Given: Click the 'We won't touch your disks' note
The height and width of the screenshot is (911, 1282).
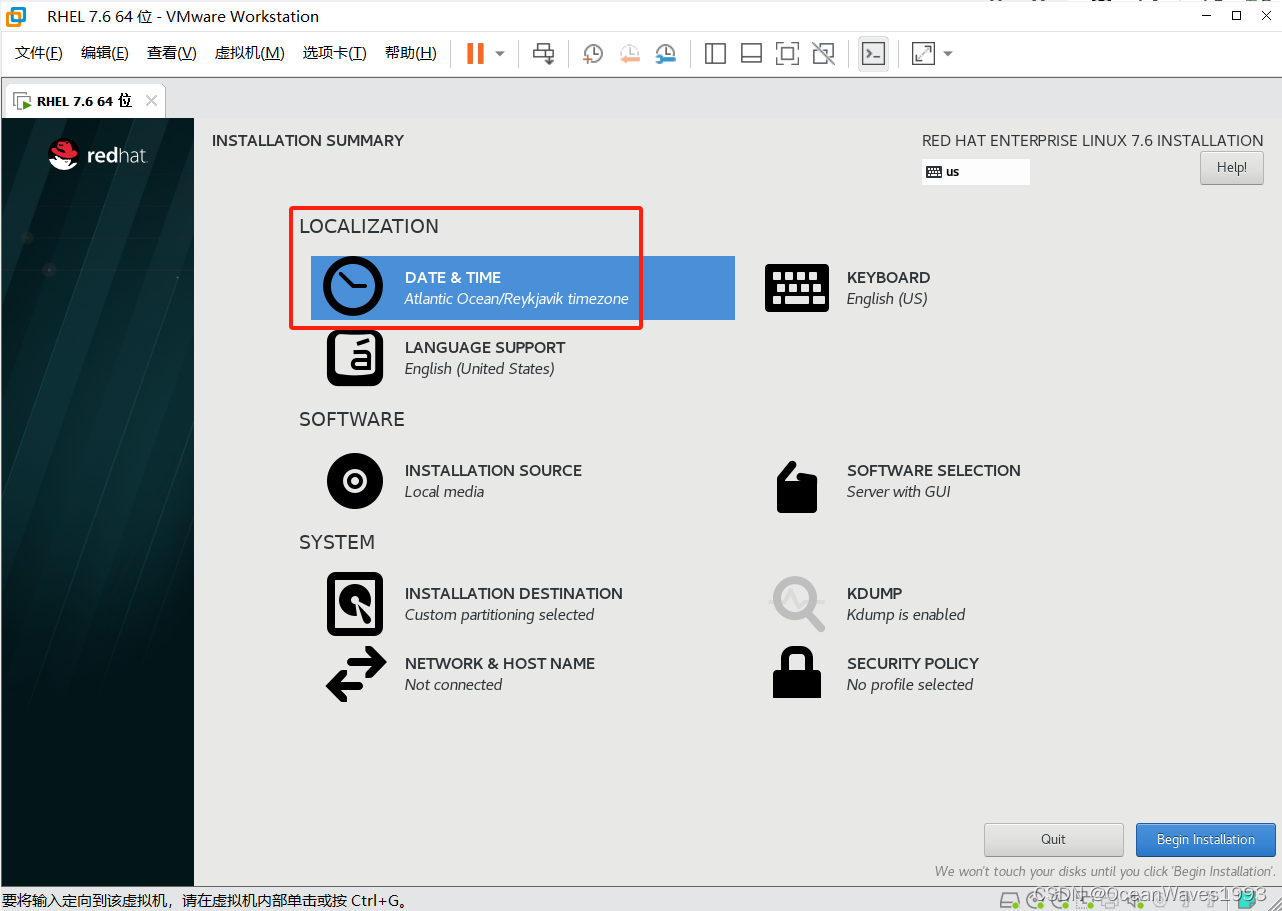Looking at the screenshot, I should (x=1105, y=872).
